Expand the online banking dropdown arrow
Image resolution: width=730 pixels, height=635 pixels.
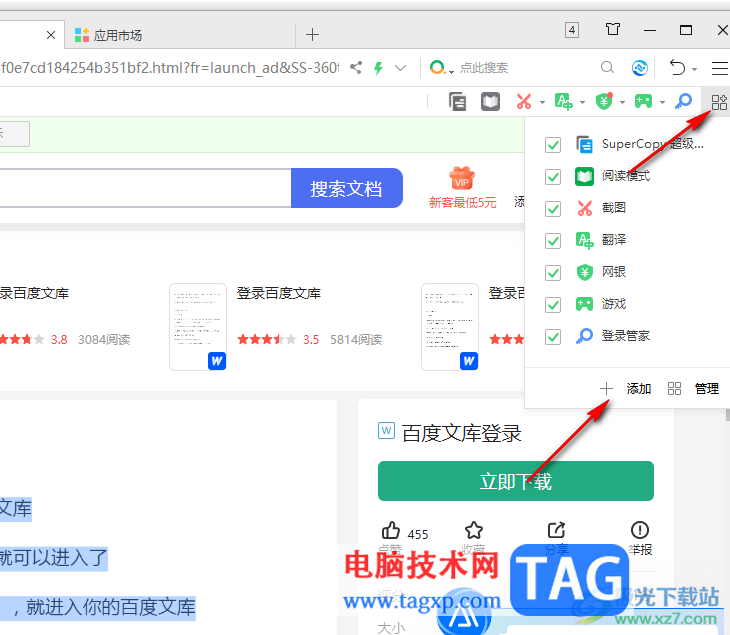(x=622, y=102)
